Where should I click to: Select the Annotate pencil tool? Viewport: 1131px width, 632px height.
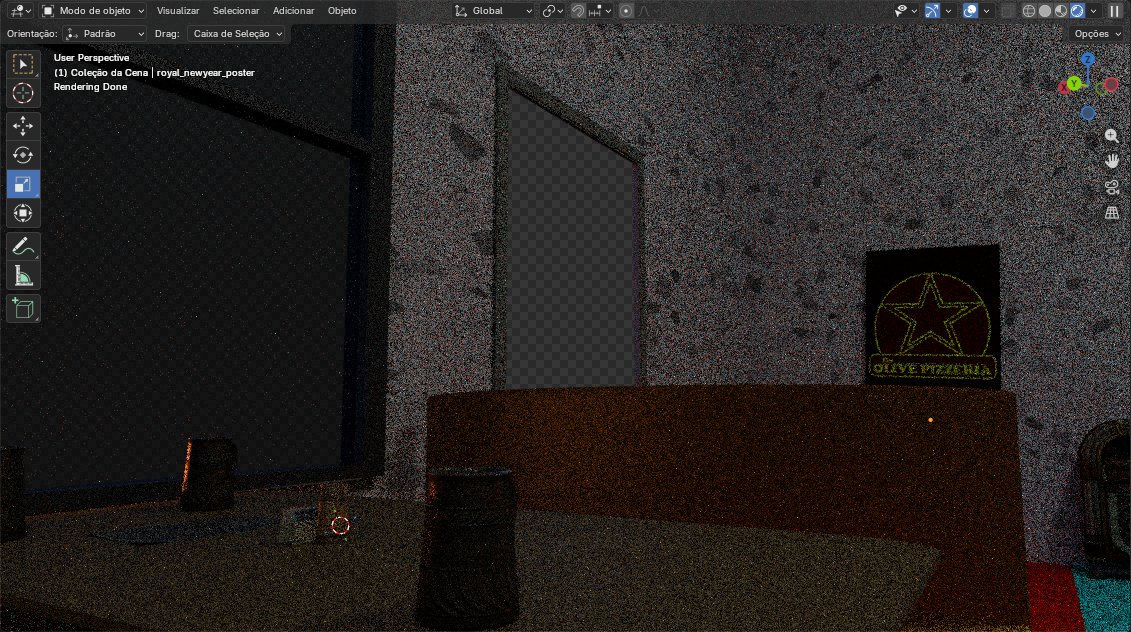tap(23, 247)
